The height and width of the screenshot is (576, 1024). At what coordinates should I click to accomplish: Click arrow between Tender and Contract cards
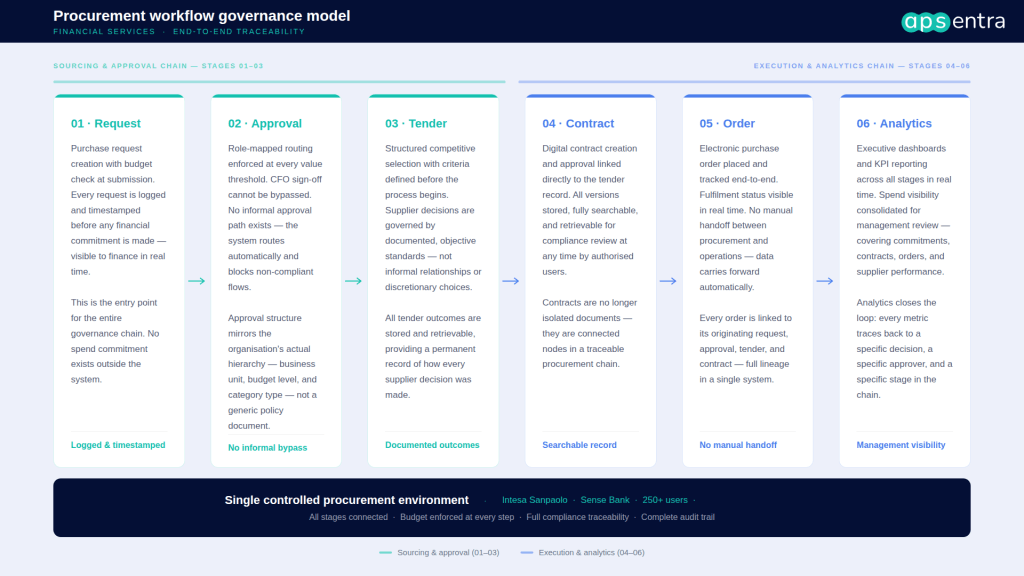point(511,281)
